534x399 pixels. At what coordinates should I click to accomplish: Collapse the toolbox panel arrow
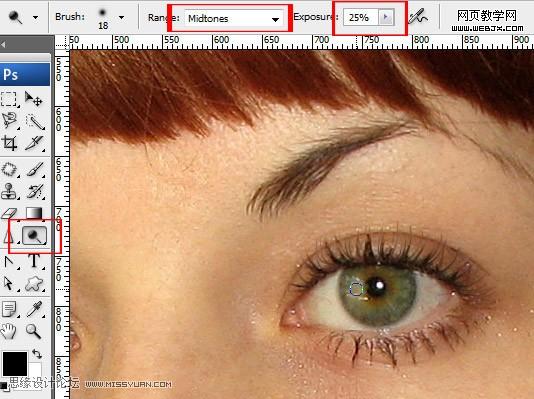pos(3,45)
